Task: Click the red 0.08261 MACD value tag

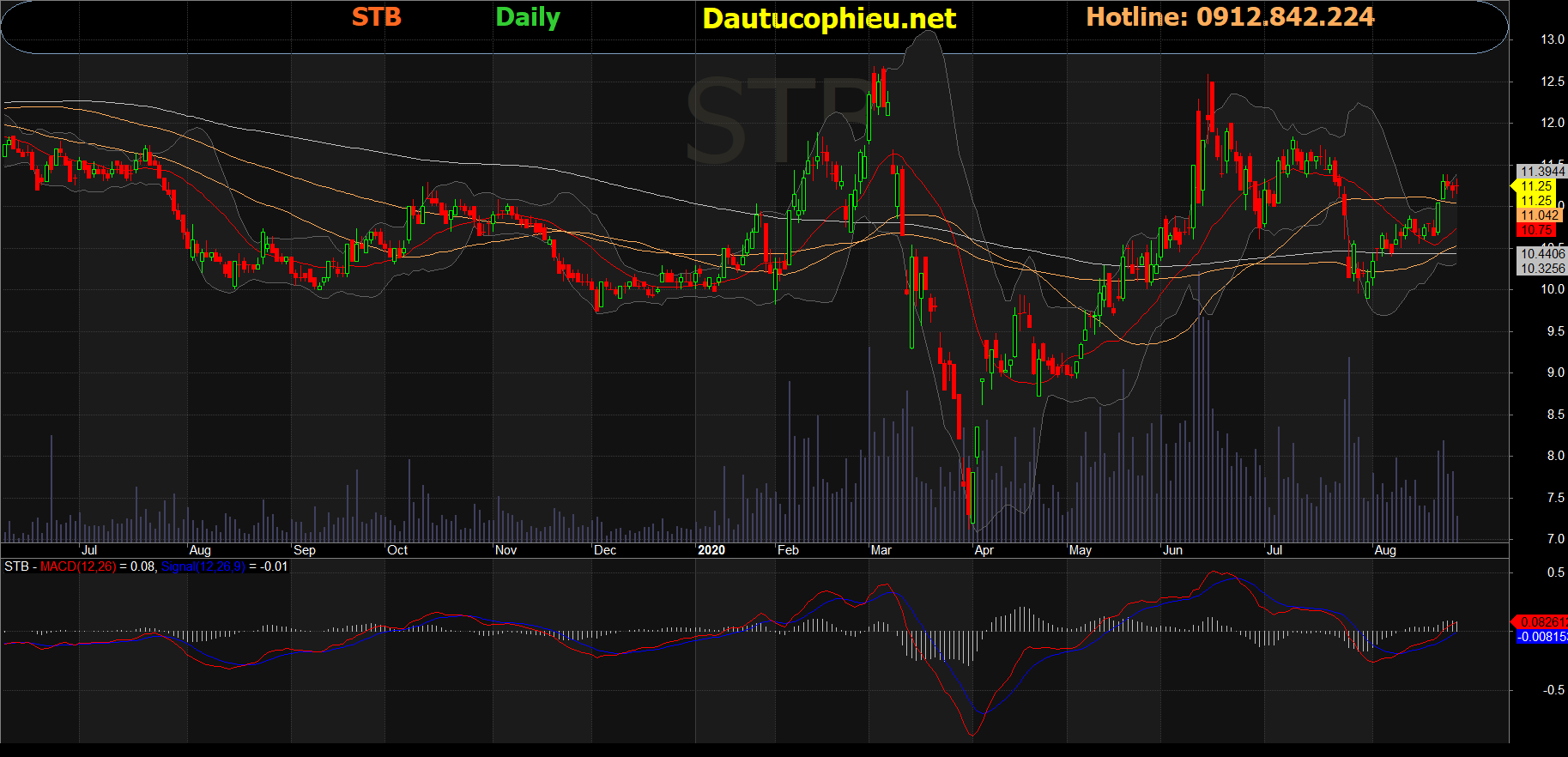Action: (x=1542, y=621)
